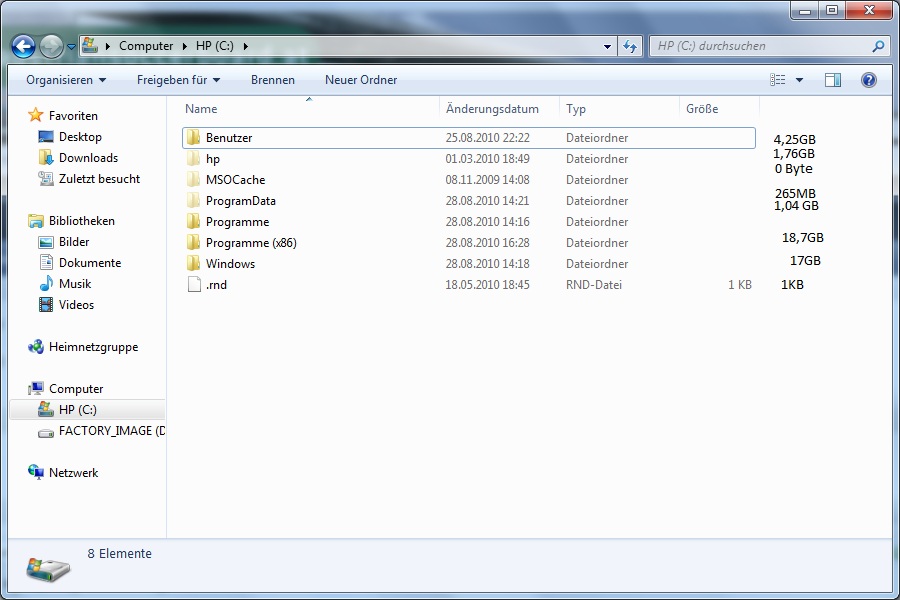Open Netzwerk in navigation pane

[x=73, y=473]
